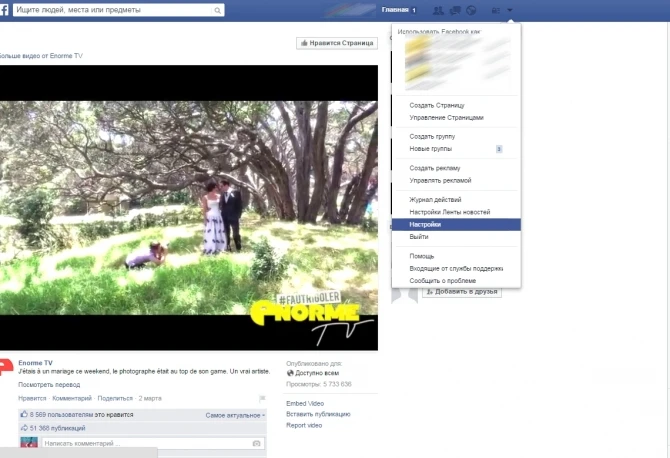
Task: Select Сообщить о проблеме menu item
Action: (x=442, y=281)
